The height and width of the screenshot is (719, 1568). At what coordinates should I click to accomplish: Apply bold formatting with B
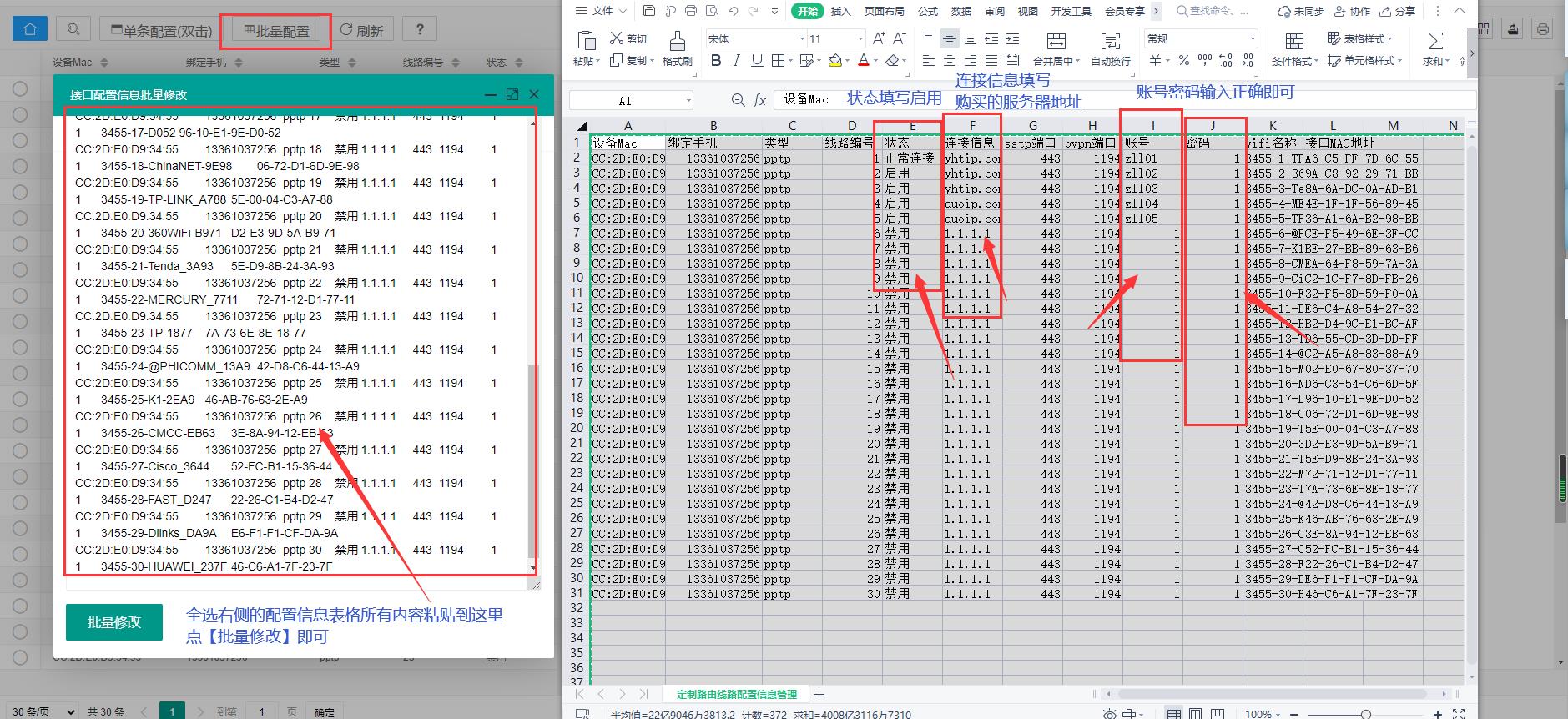716,60
